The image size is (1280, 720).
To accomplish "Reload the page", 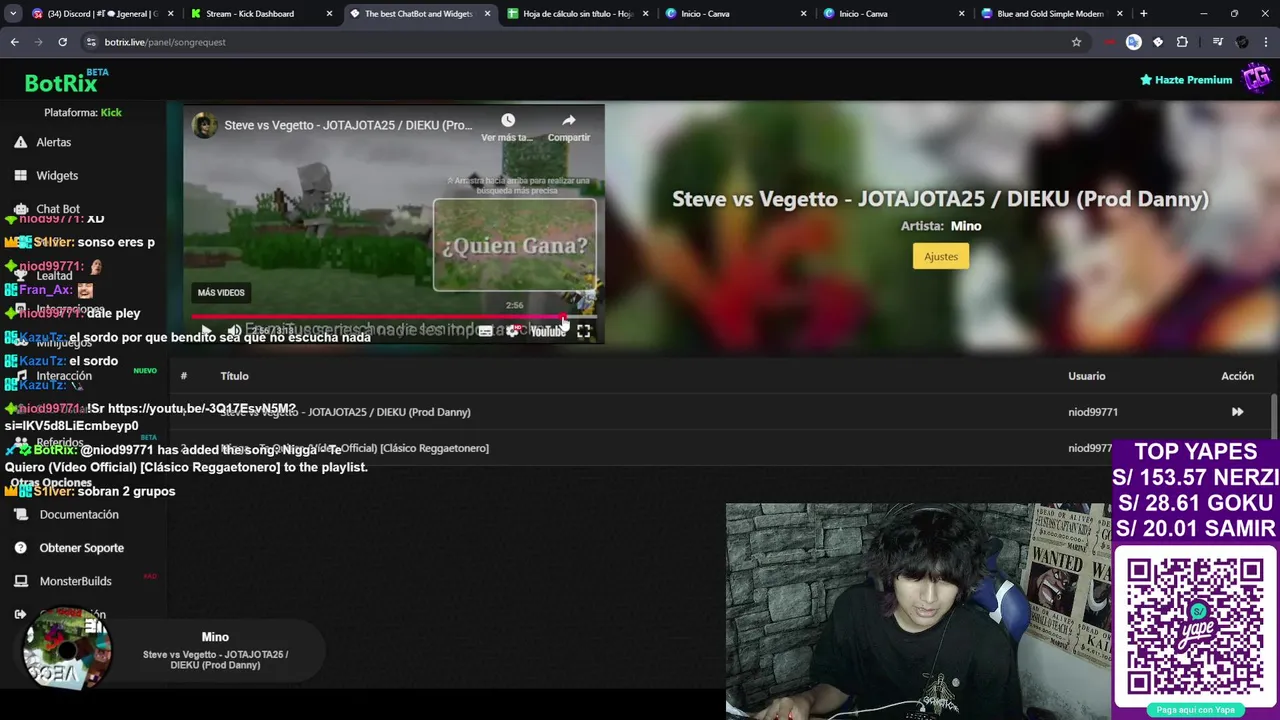I will [x=62, y=42].
